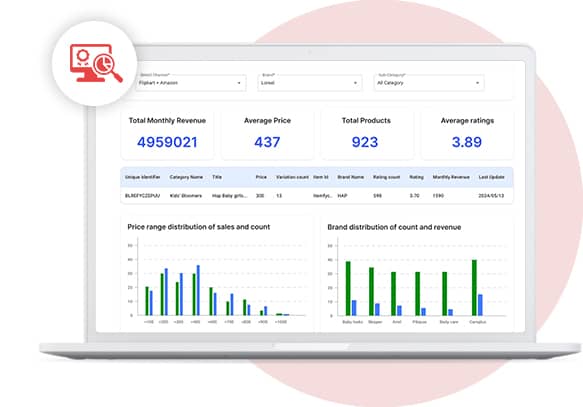583x407 pixels.
Task: Click the 2024/05/13 last update cell
Action: pos(491,196)
